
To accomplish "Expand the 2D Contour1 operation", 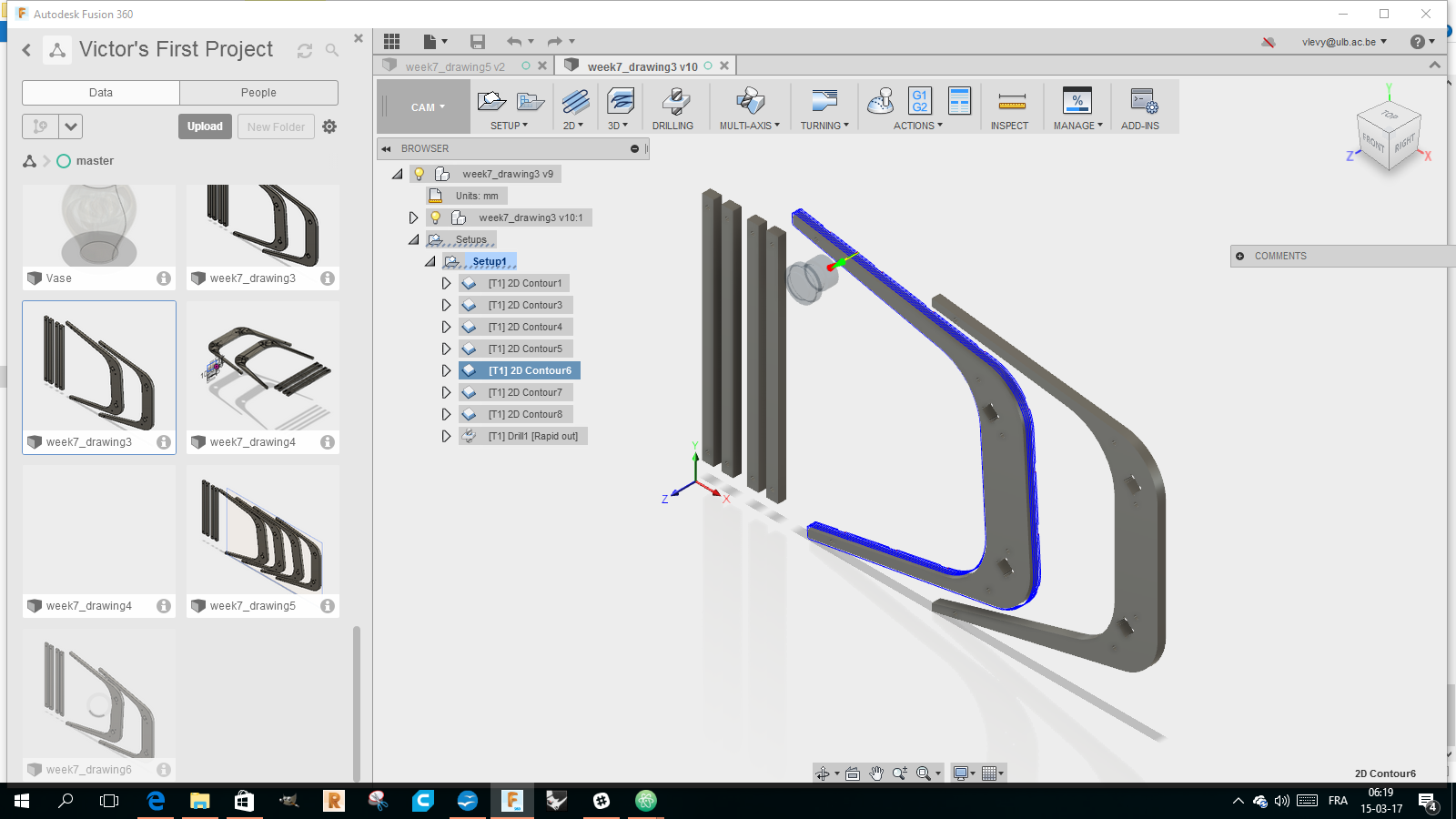I will tap(446, 283).
